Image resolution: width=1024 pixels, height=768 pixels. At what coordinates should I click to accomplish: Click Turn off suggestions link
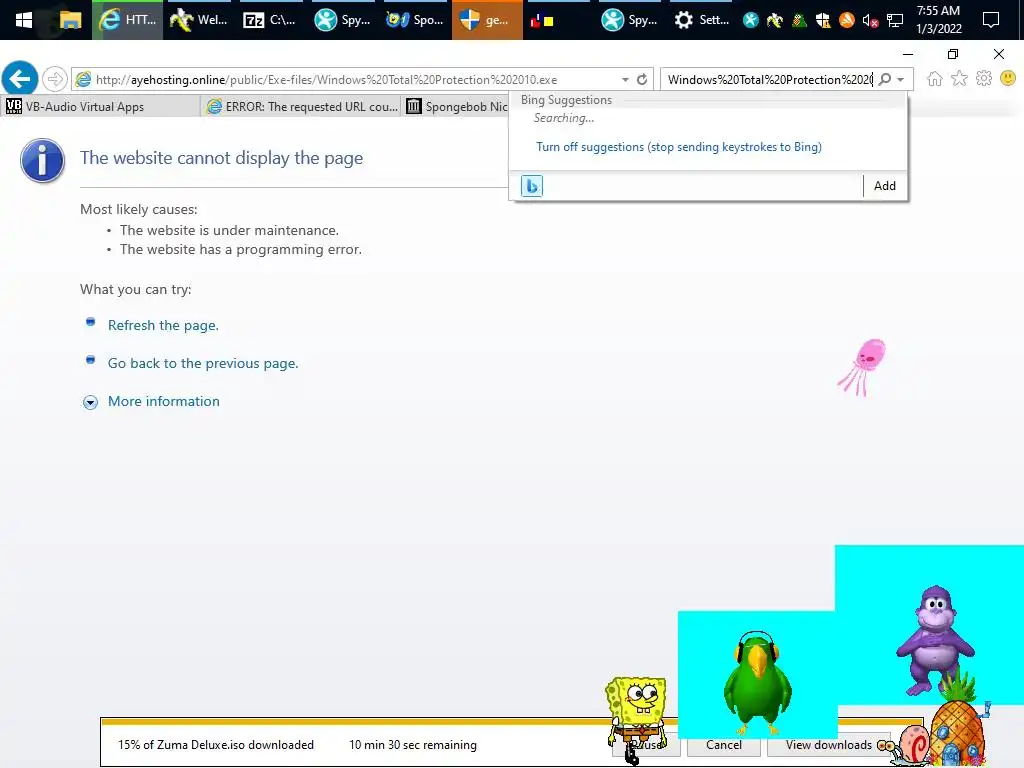679,147
